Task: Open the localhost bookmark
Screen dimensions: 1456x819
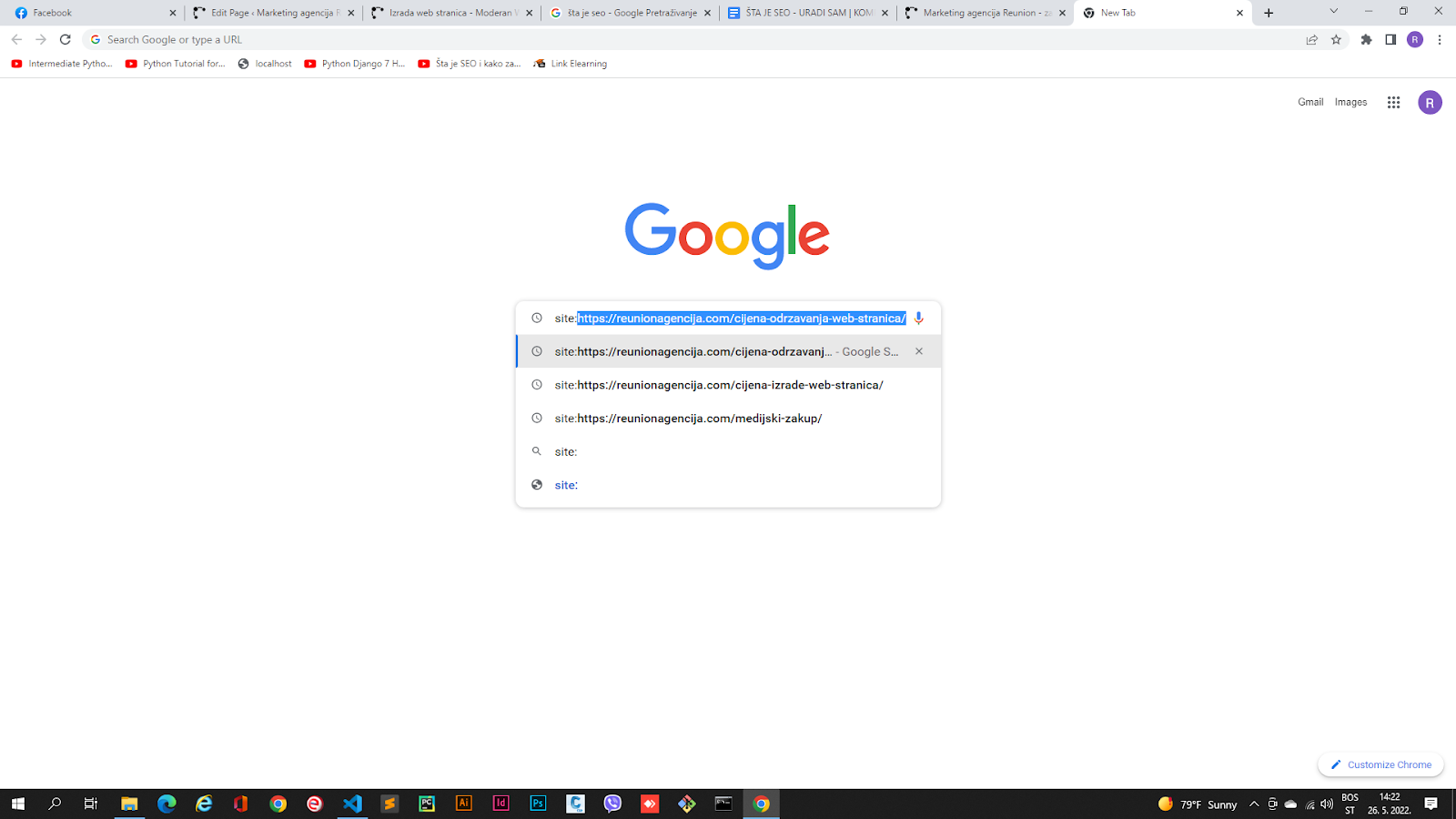Action: click(265, 64)
